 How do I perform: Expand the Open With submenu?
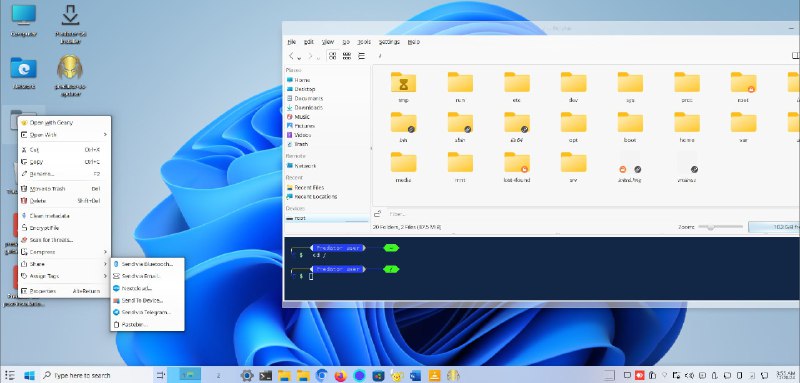coord(64,135)
